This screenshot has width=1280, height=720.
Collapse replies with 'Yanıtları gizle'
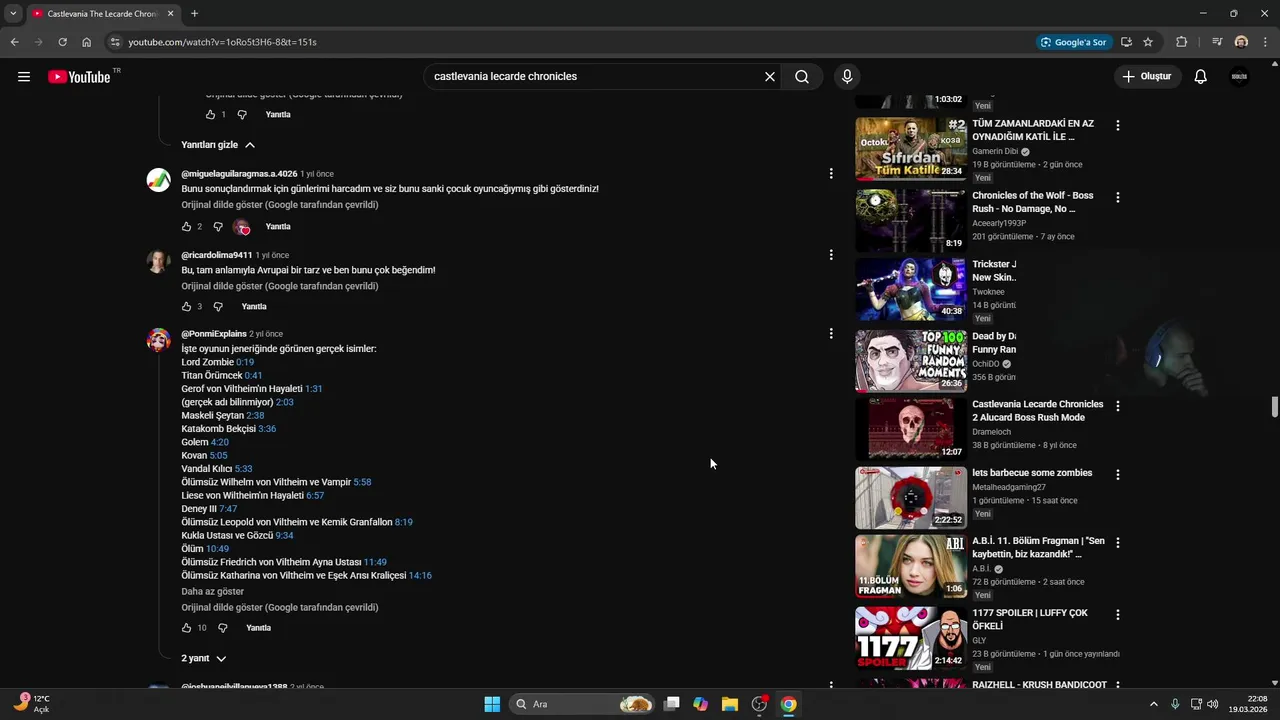pos(218,145)
